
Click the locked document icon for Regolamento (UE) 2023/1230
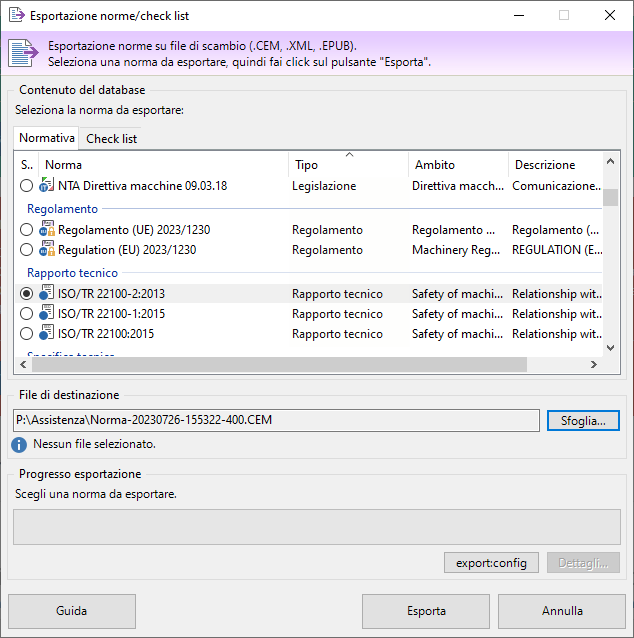point(46,230)
